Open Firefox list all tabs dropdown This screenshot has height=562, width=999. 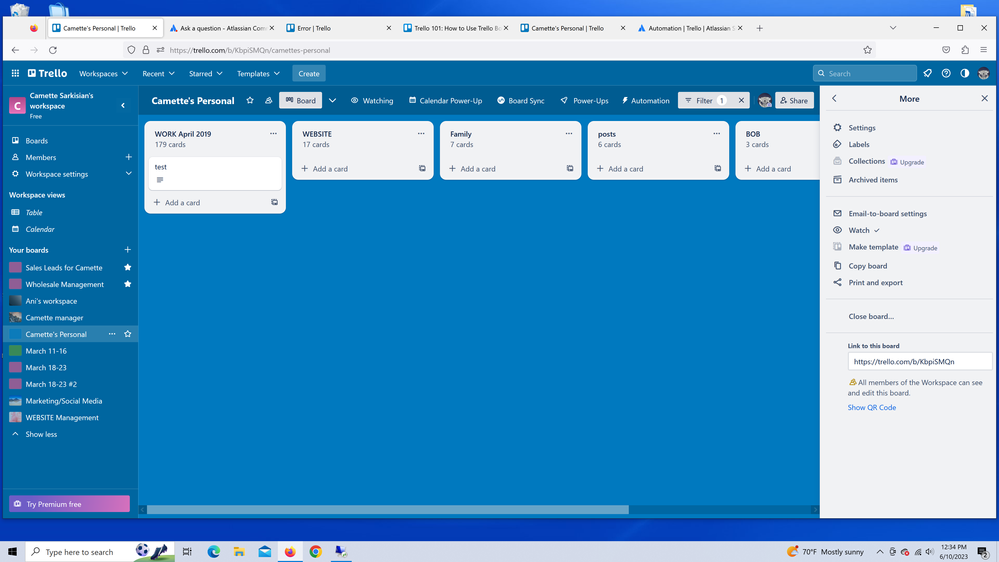(x=893, y=28)
